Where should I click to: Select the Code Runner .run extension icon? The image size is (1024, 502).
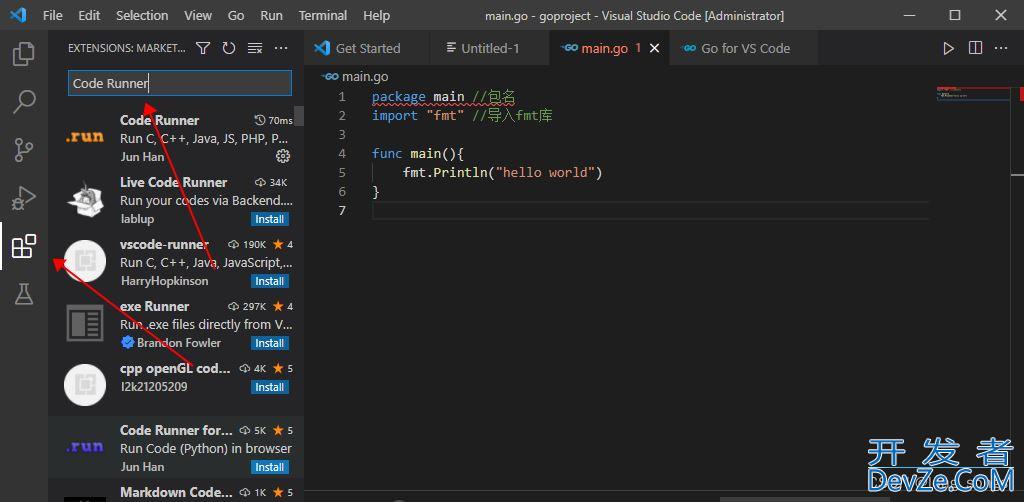click(x=85, y=137)
